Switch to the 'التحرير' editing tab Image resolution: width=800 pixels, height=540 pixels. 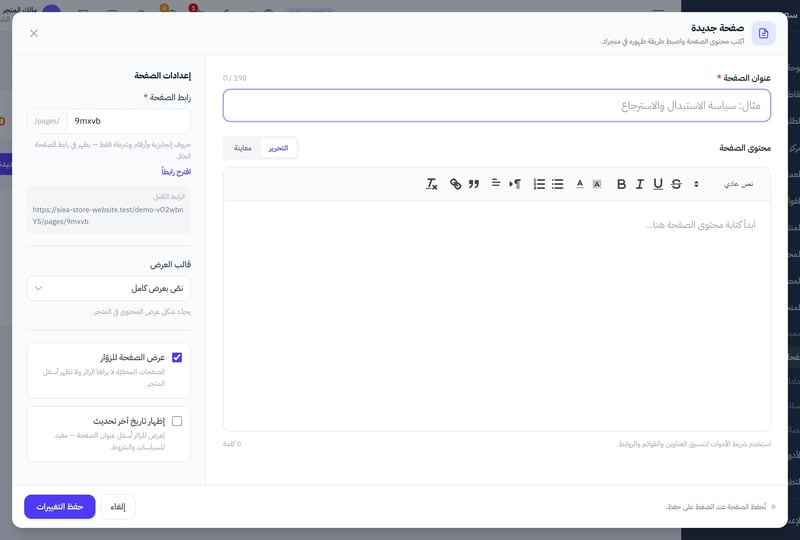[278, 148]
